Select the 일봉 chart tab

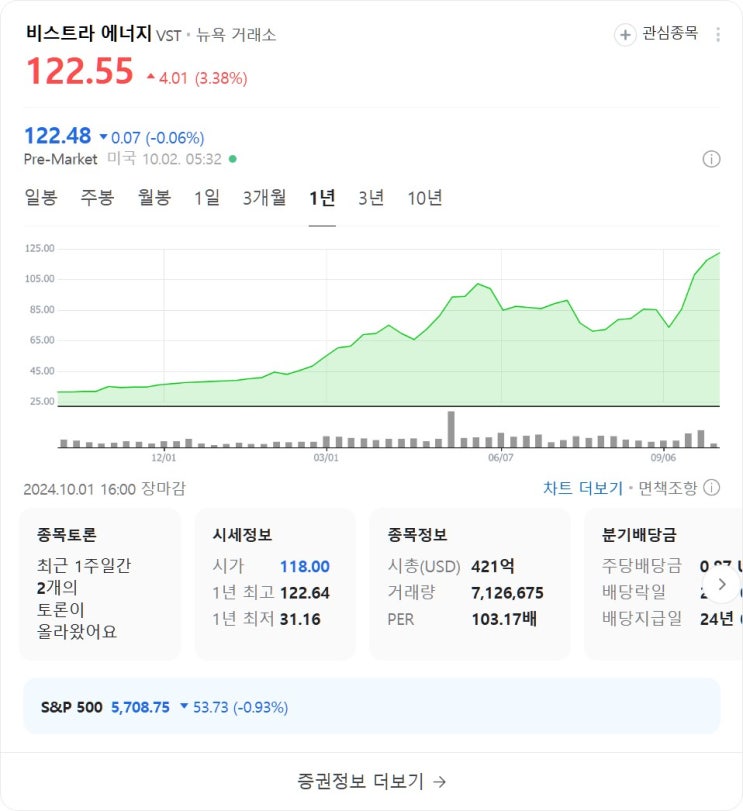[x=41, y=198]
